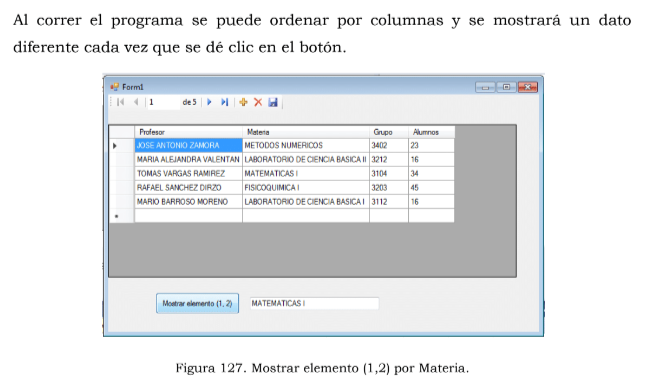Viewport: 656px width, 381px height.
Task: Click the 'de 5' record count label
Action: coord(189,102)
